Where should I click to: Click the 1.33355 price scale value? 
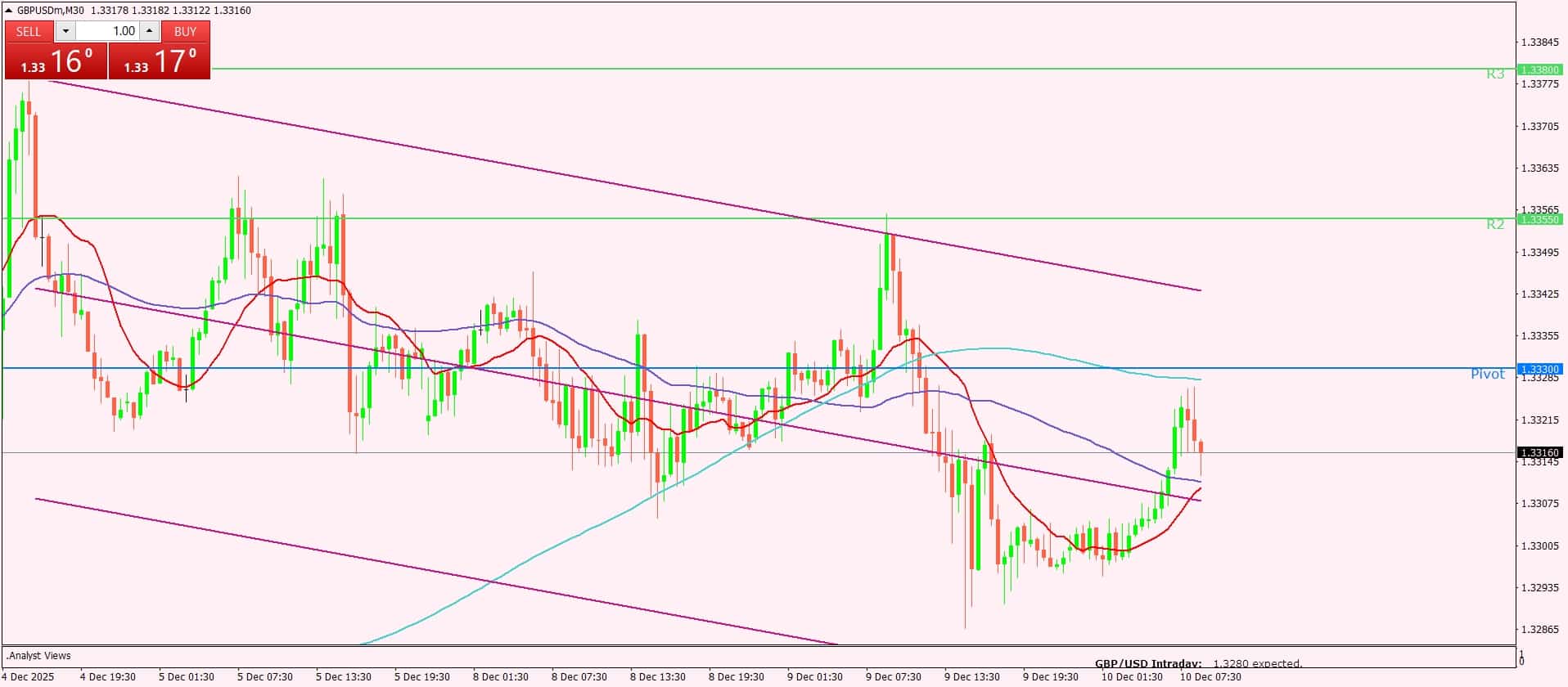[x=1539, y=335]
